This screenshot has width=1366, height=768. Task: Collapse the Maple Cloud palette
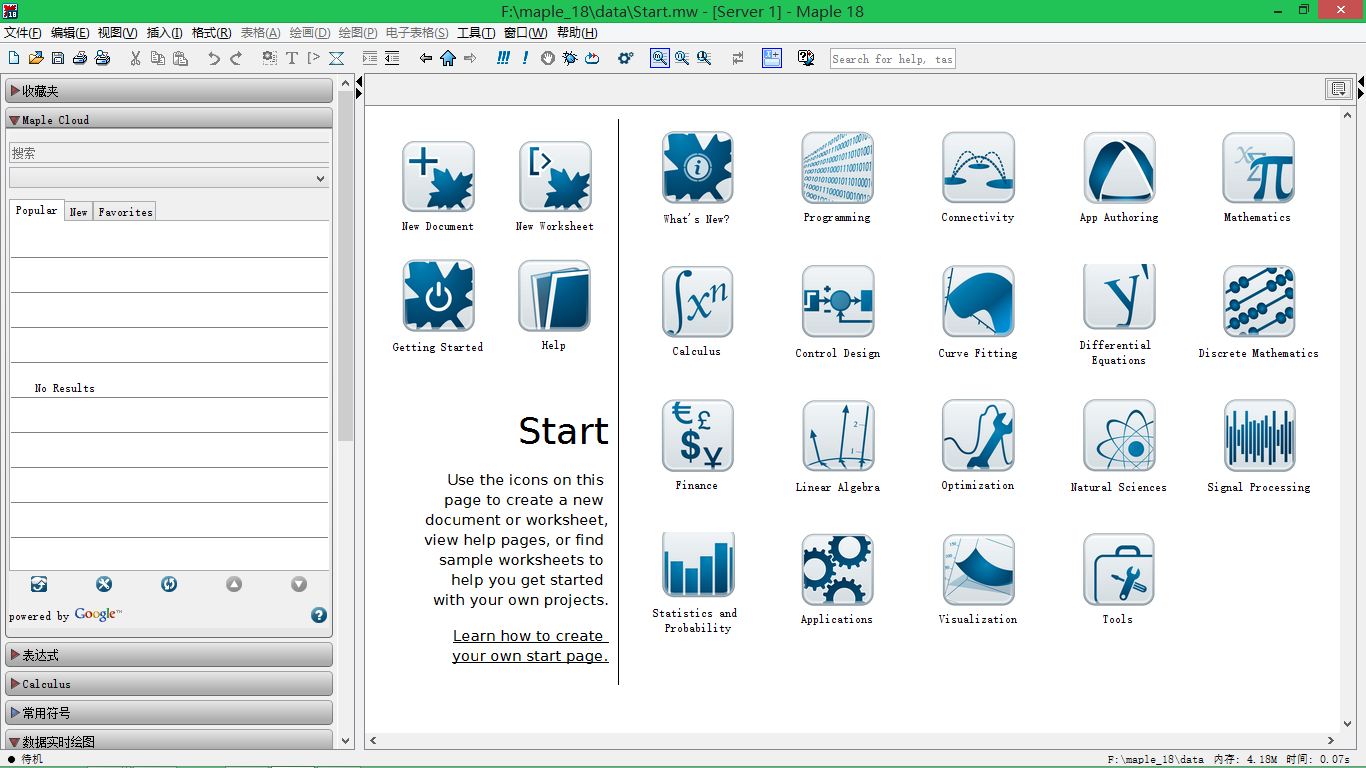[x=169, y=120]
